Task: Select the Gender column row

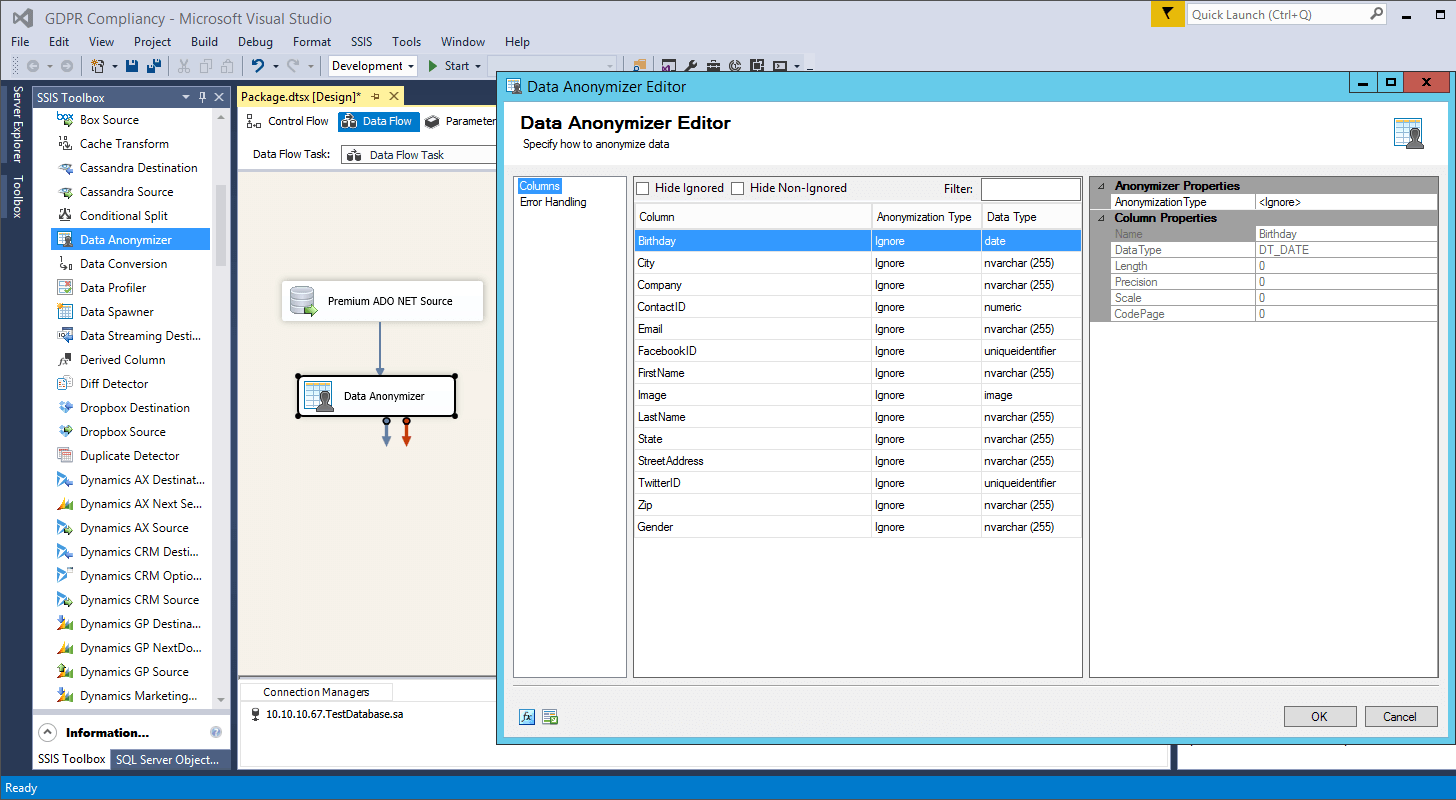Action: click(x=858, y=527)
